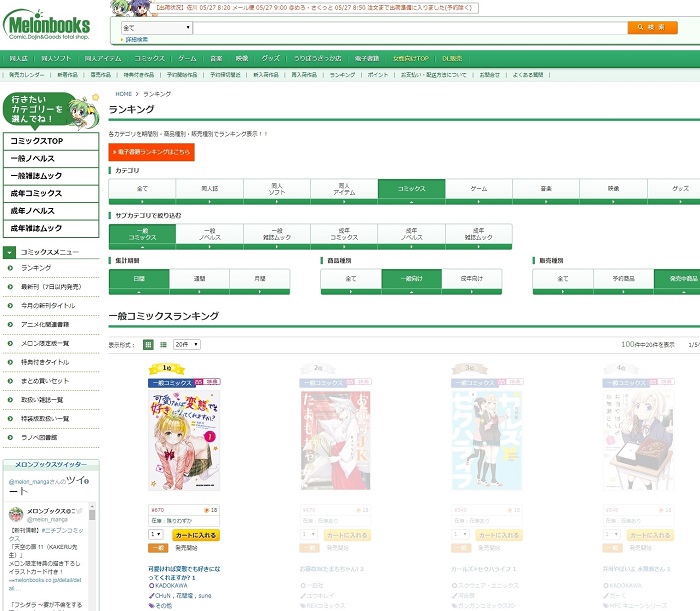Click the KADOKAWA publisher link under rank 1
This screenshot has width=700, height=611.
(x=171, y=585)
